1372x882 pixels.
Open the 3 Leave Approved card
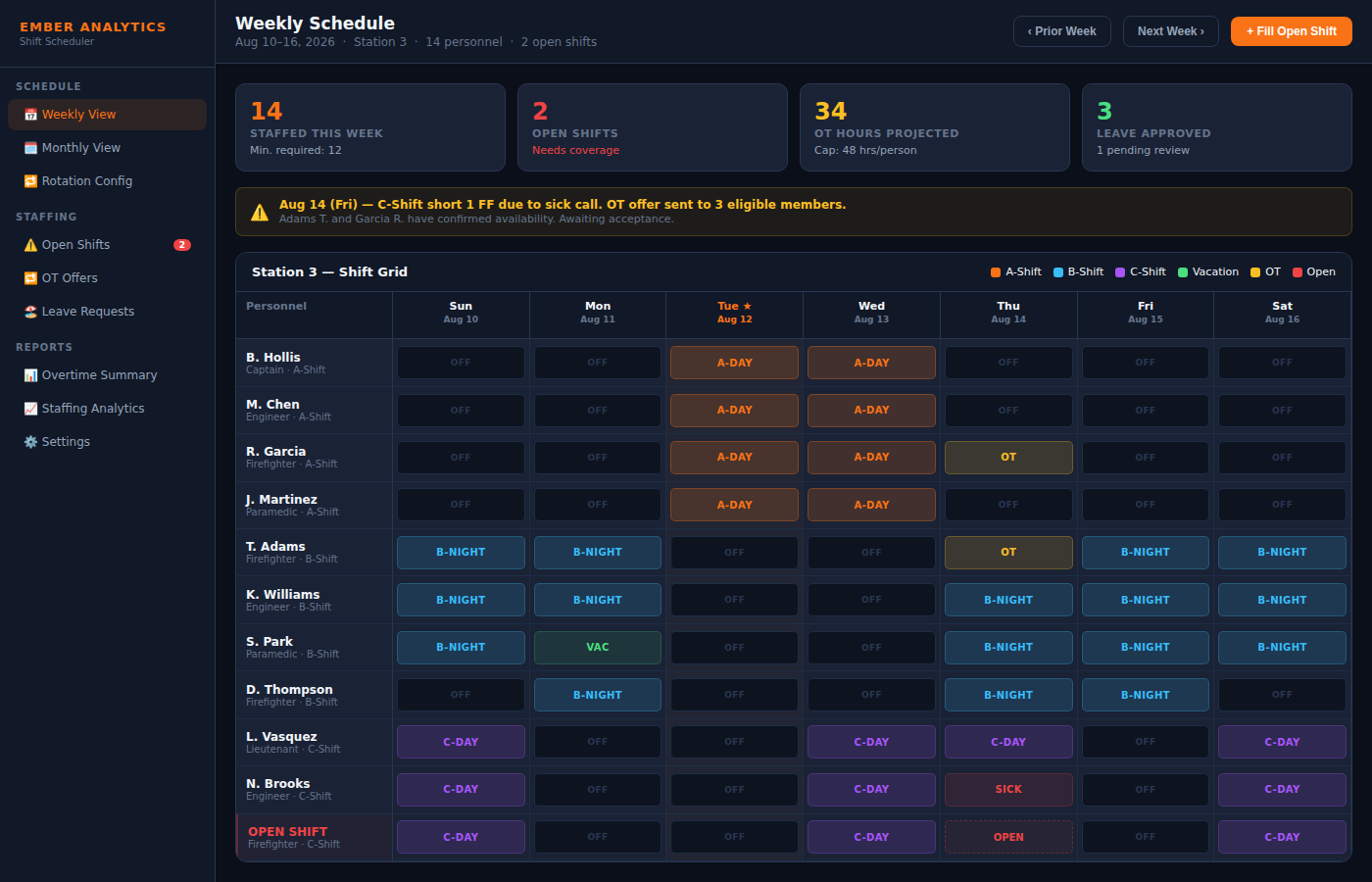pyautogui.click(x=1217, y=127)
